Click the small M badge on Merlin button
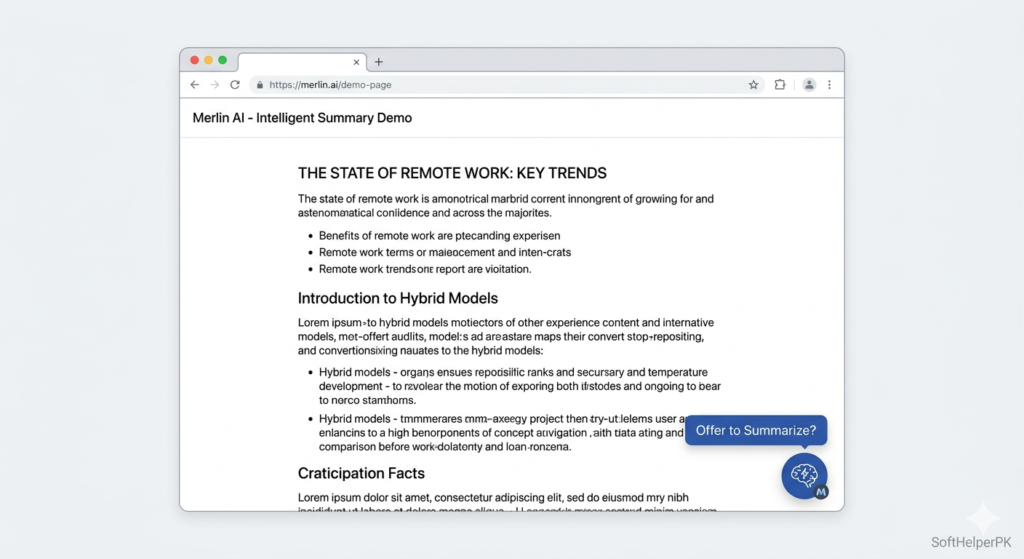 point(821,492)
